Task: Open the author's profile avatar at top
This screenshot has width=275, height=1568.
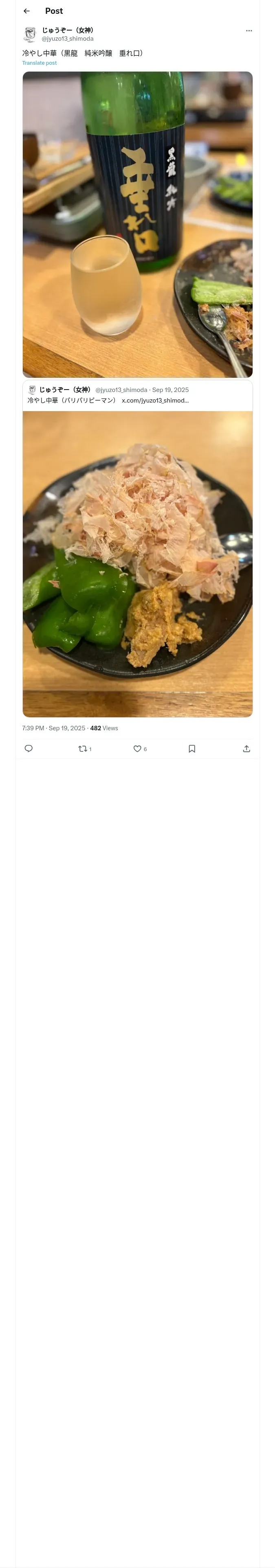Action: pos(30,34)
